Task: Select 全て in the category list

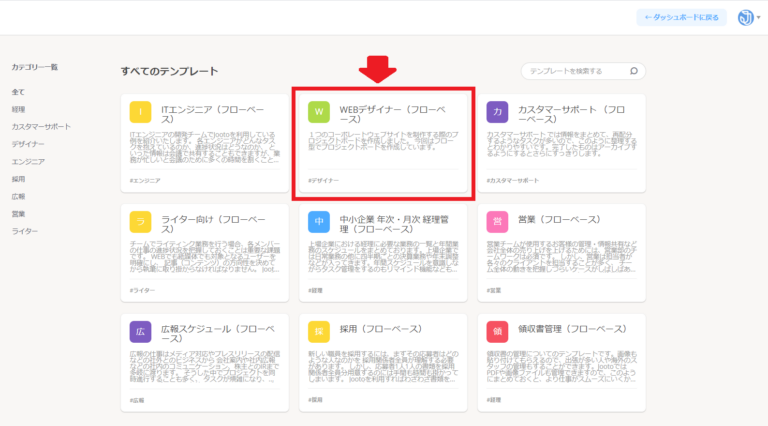Action: pos(18,92)
